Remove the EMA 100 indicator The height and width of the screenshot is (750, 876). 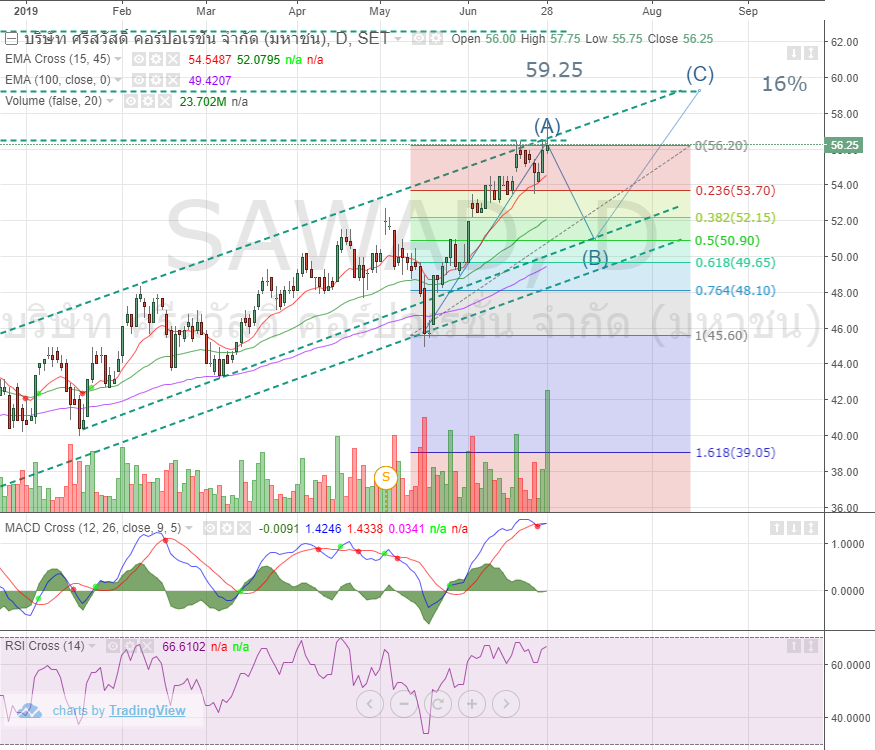tap(173, 80)
